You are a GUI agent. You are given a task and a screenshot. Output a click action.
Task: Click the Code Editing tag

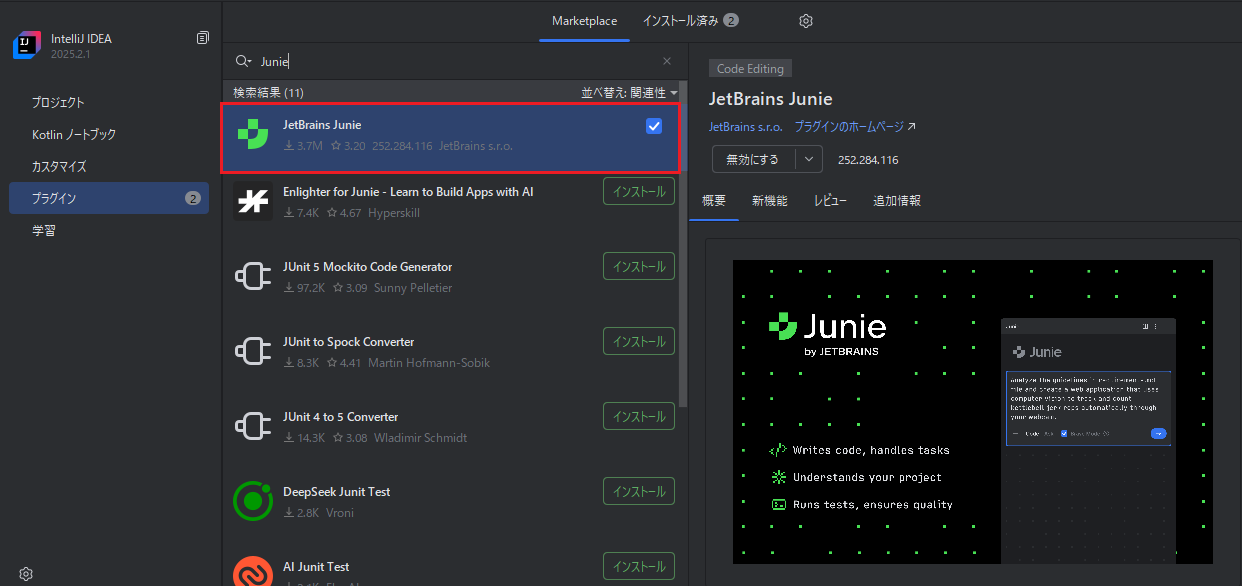pyautogui.click(x=751, y=69)
